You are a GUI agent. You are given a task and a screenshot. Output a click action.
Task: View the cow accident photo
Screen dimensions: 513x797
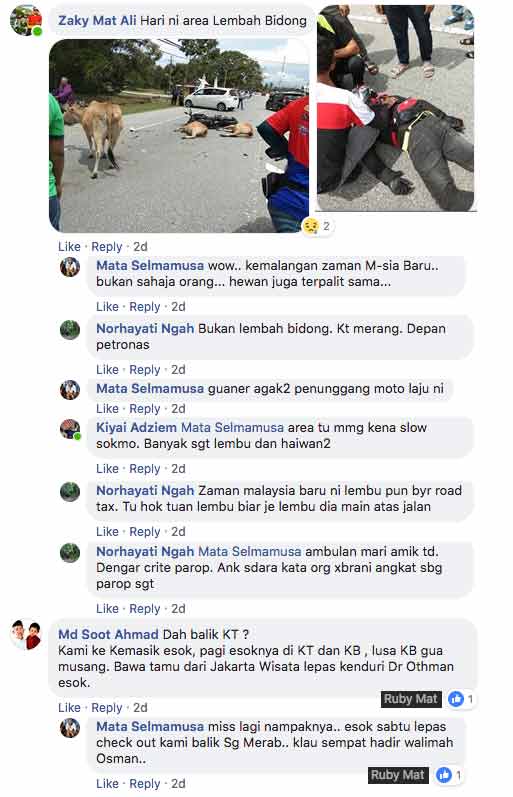179,136
